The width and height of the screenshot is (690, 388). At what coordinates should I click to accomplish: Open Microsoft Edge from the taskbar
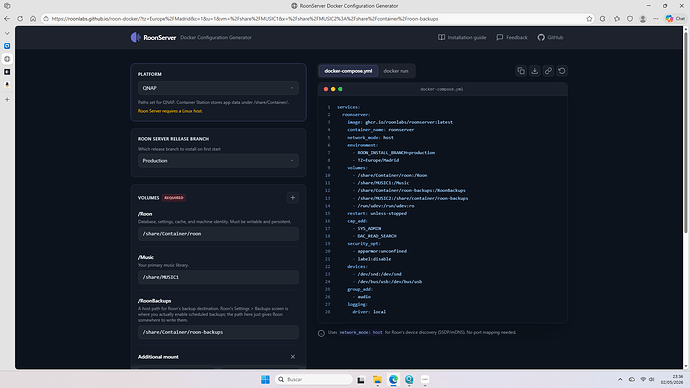[393, 379]
